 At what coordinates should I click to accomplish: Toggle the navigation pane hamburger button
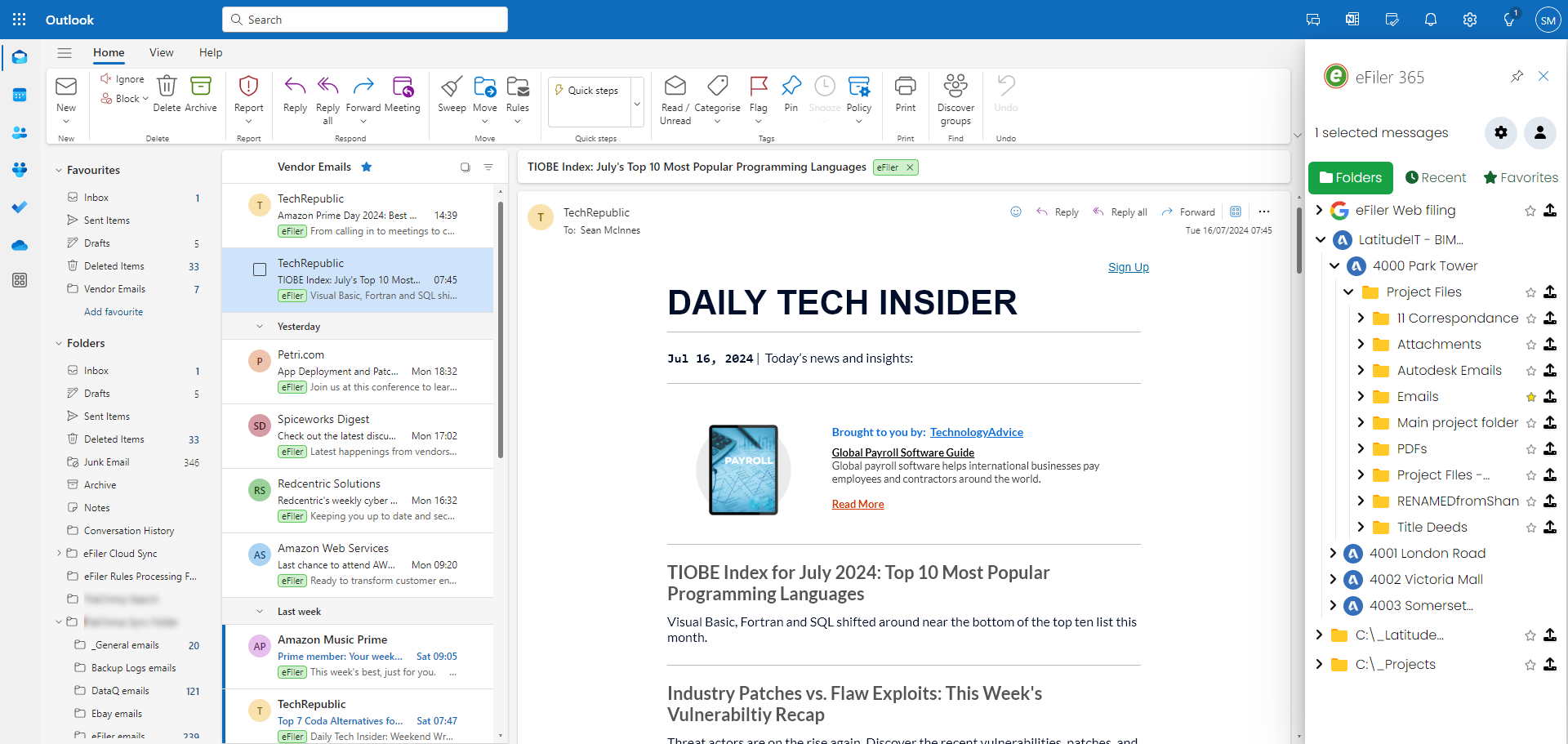point(65,53)
